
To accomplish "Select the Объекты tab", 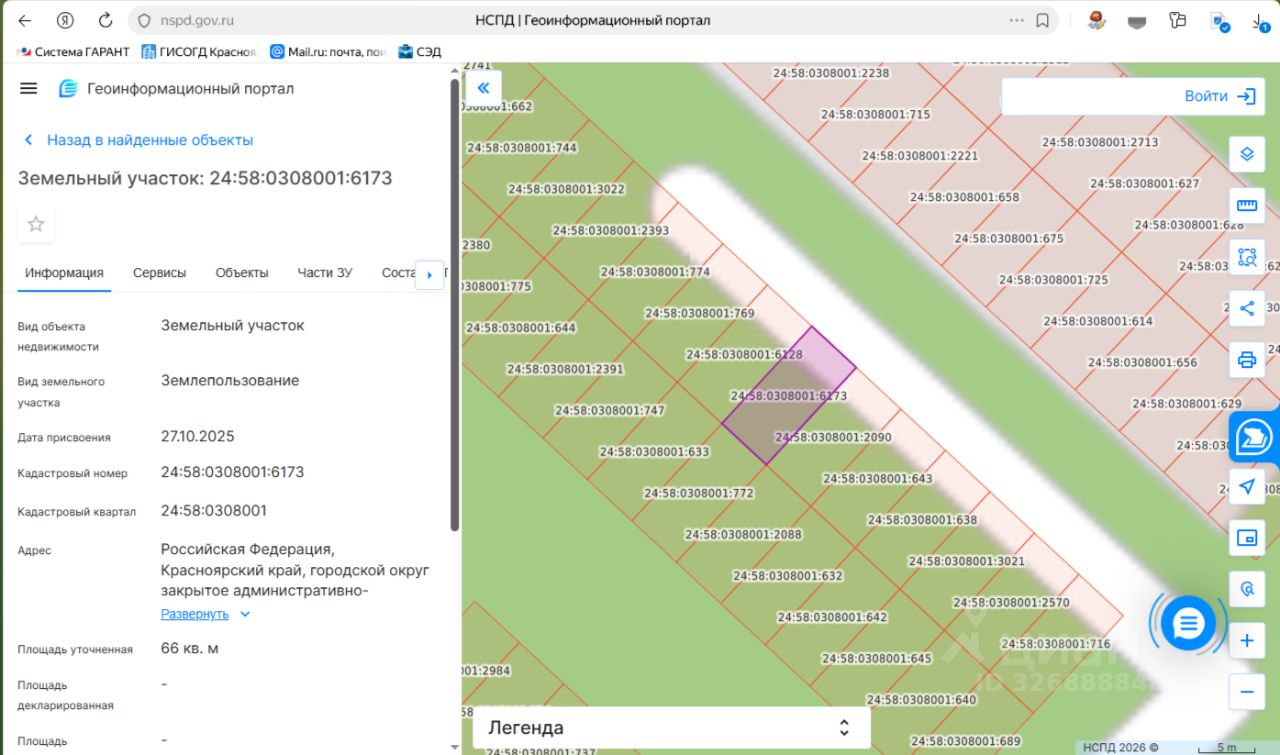I will pos(241,273).
